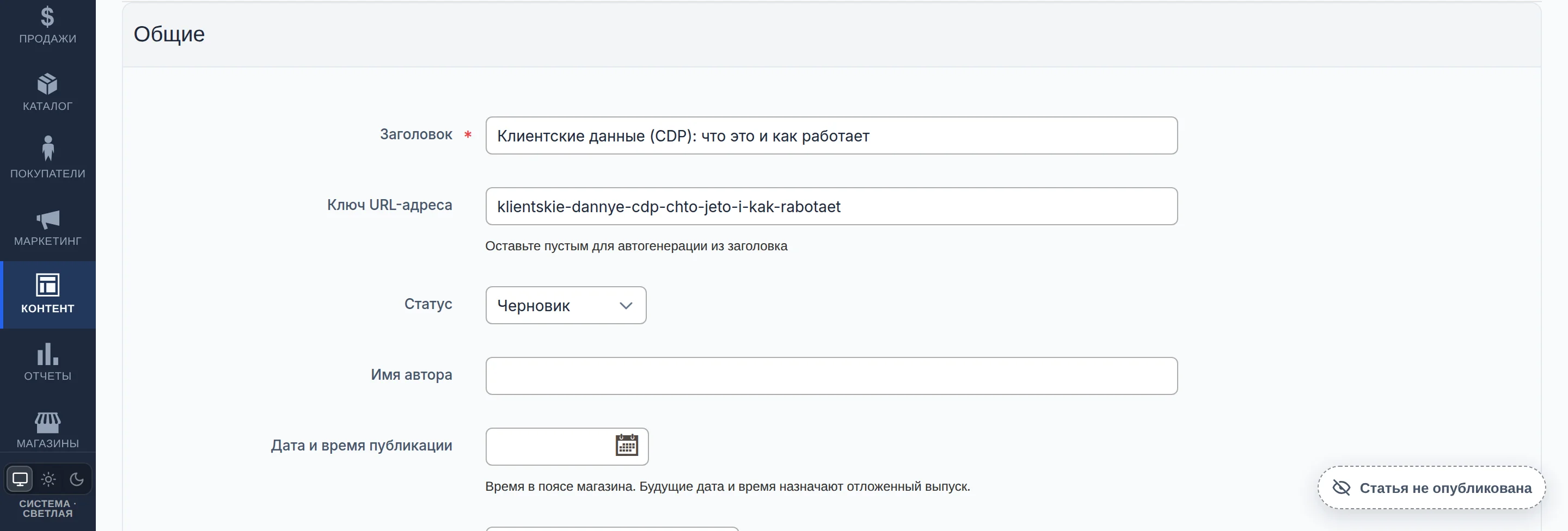
Task: Click the Заголовок title field
Action: 831,135
